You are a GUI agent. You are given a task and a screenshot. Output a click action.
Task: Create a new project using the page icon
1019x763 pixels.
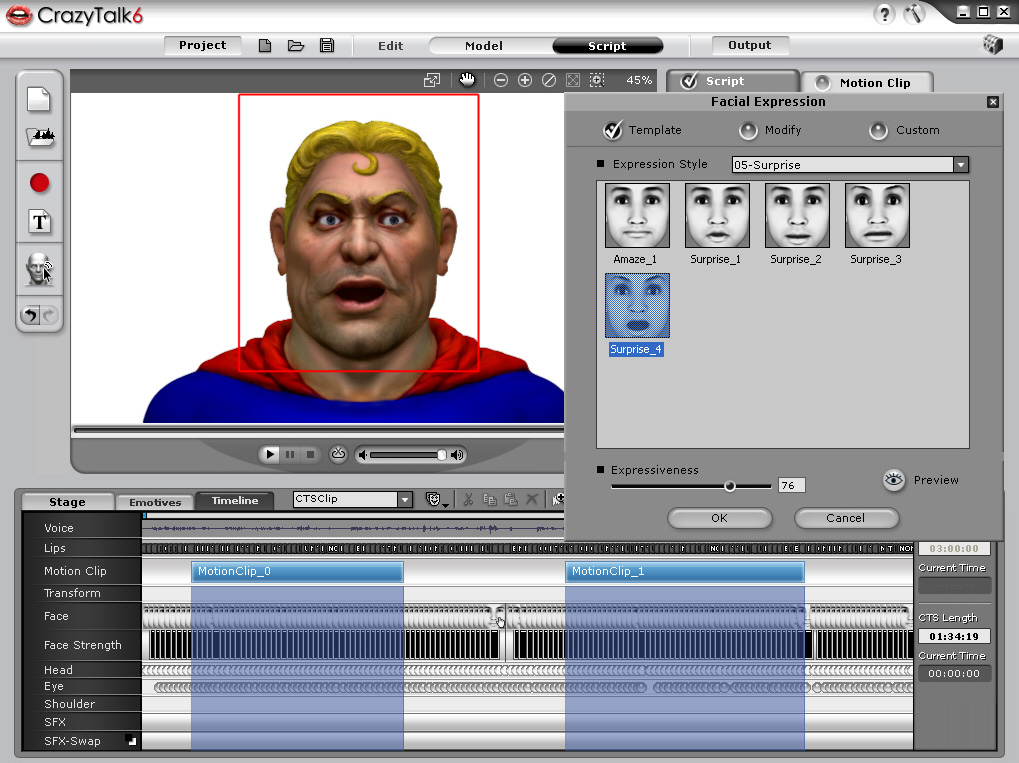(x=264, y=45)
